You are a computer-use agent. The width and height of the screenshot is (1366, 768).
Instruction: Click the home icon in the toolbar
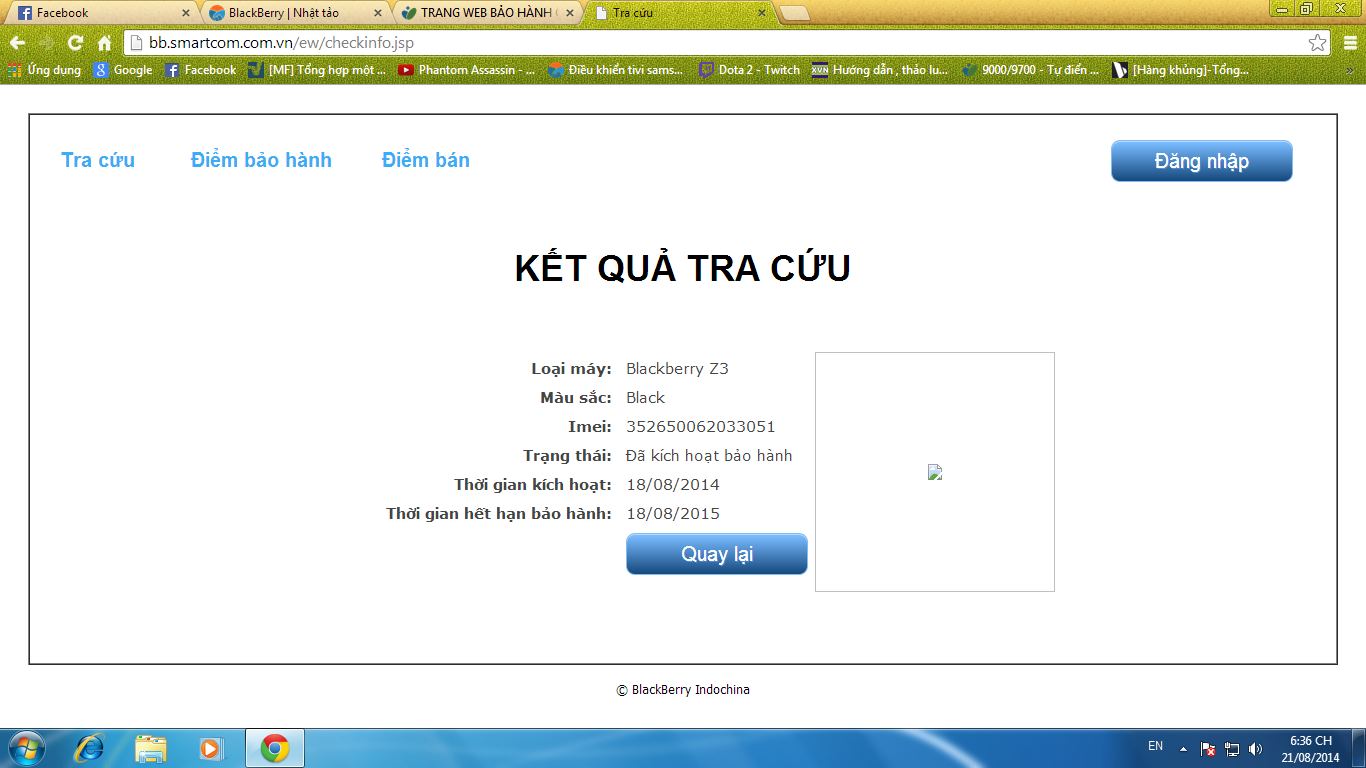coord(104,43)
